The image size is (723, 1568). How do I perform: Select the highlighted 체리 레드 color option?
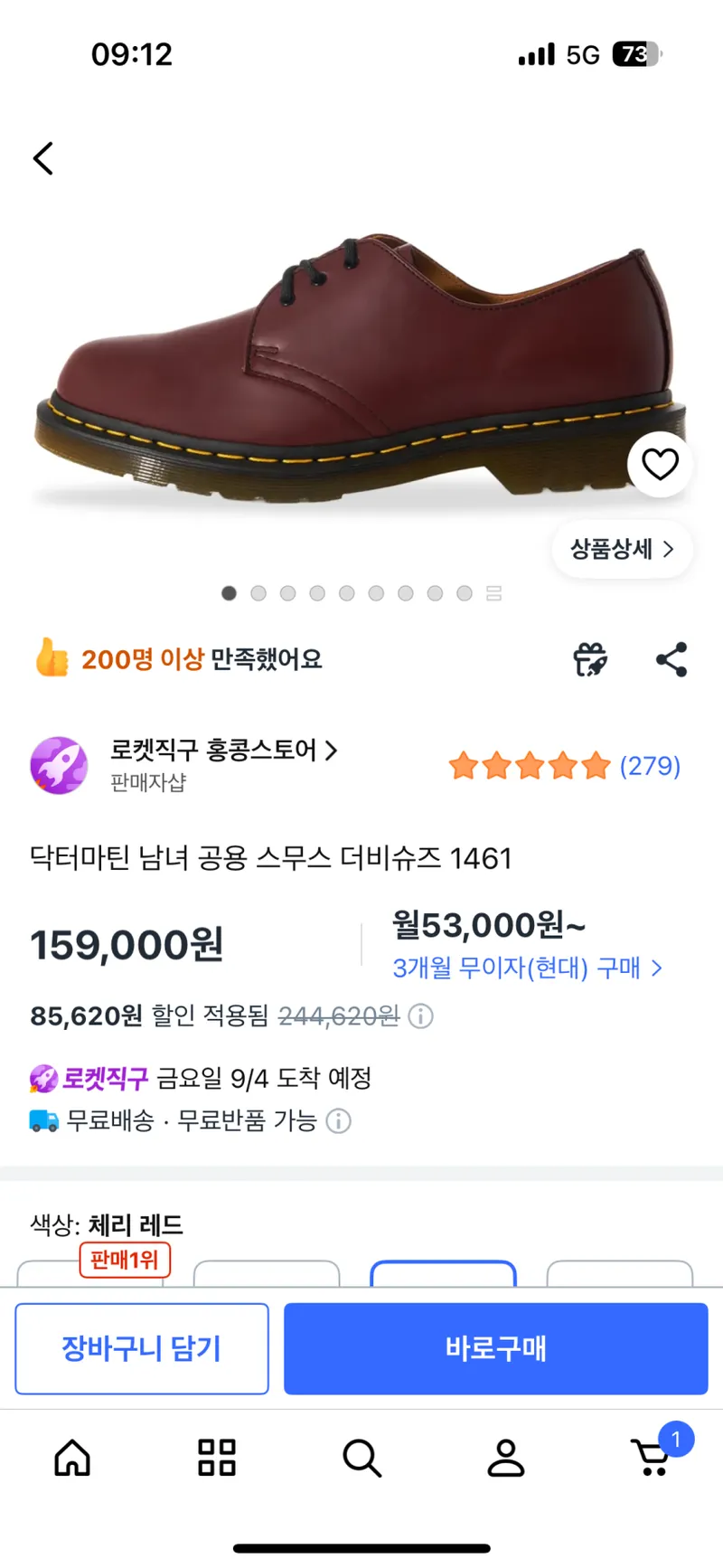pos(443,1273)
